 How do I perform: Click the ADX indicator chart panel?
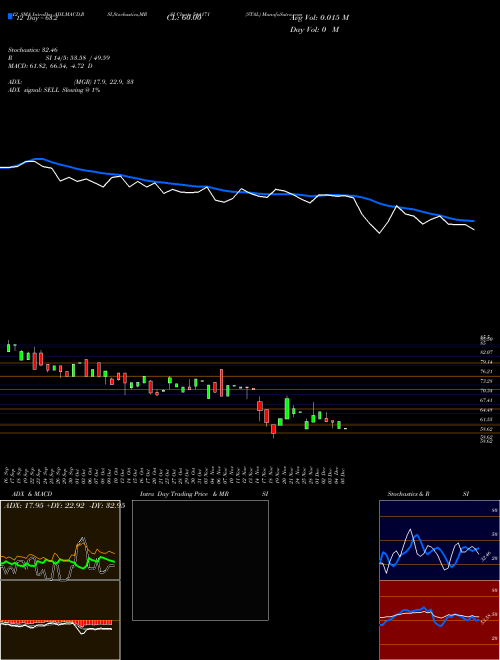[60, 540]
